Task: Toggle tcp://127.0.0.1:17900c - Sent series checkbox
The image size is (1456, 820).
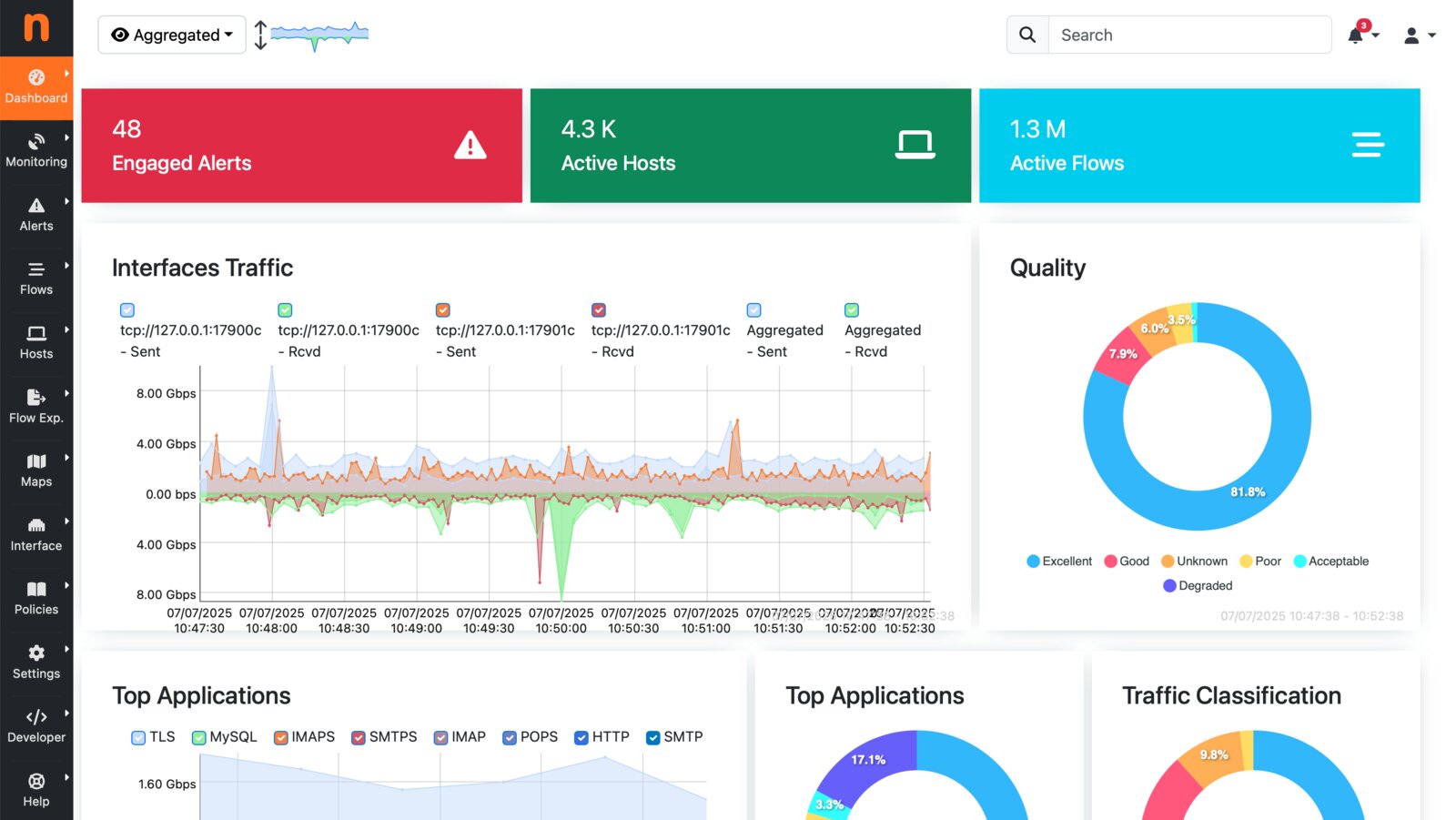Action: pyautogui.click(x=127, y=310)
